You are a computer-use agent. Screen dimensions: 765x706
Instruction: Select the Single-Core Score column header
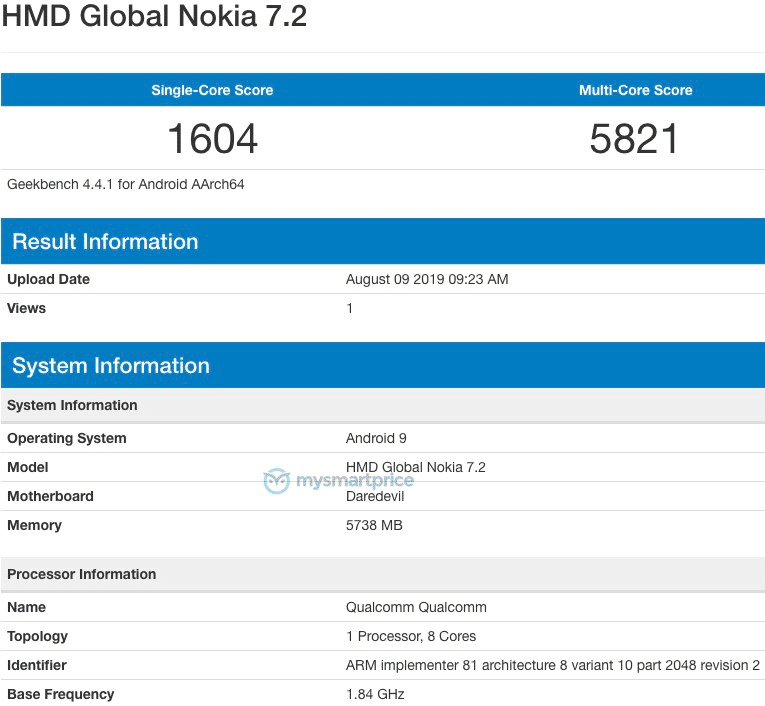coord(212,90)
